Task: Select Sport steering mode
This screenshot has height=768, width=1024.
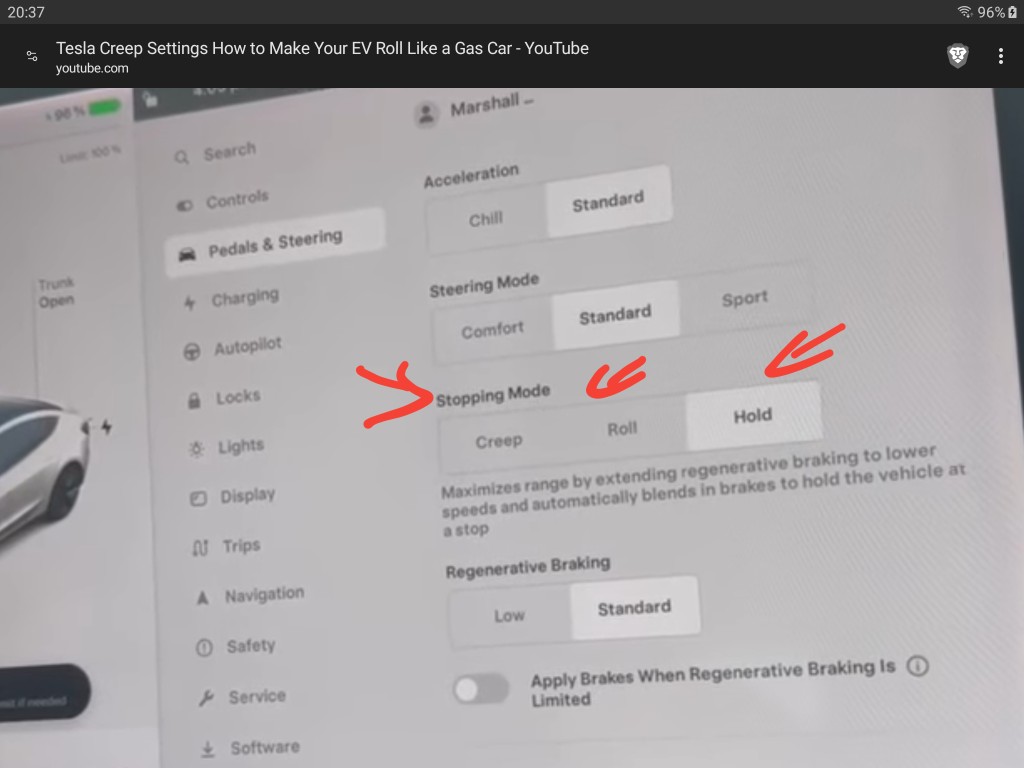Action: coord(744,299)
